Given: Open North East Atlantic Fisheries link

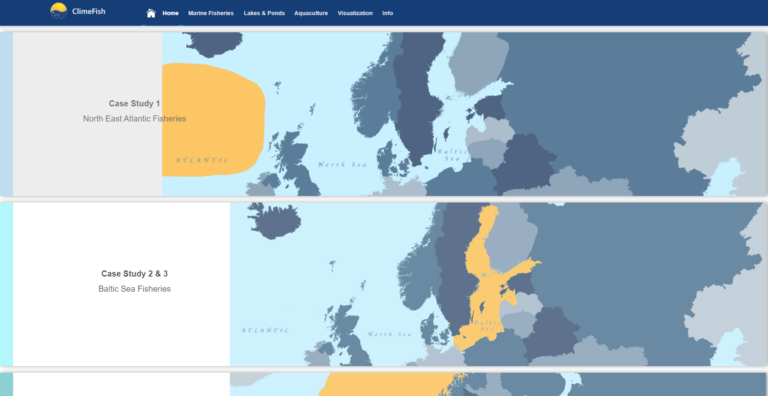Looking at the screenshot, I should 134,119.
